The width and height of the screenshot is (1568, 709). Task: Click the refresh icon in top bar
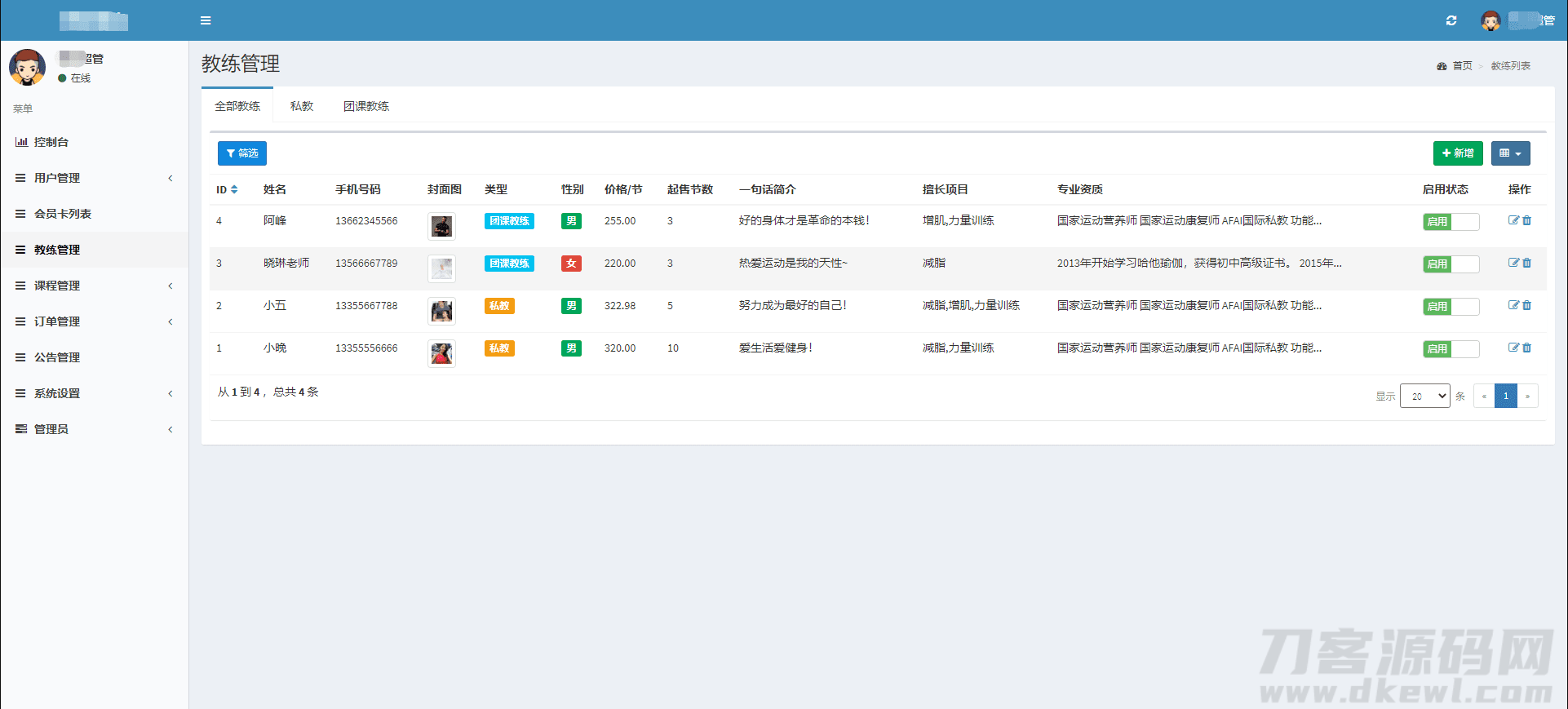click(1451, 20)
